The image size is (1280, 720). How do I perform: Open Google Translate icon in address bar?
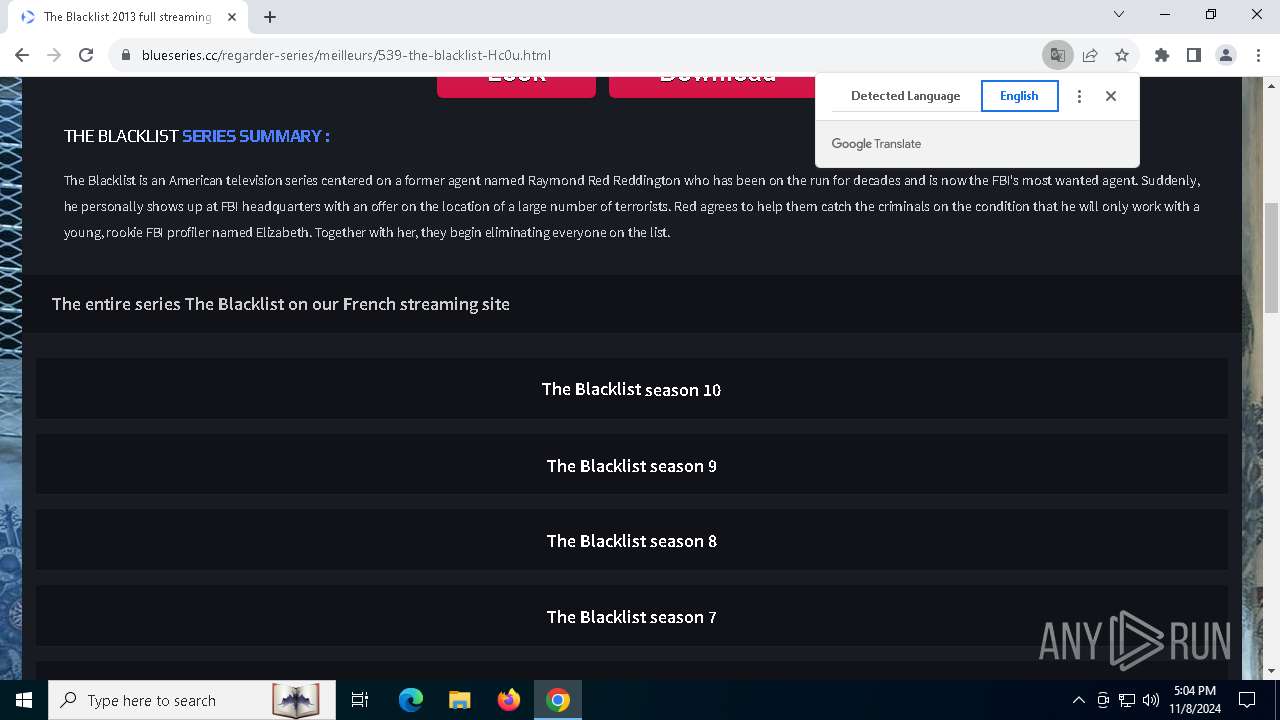coord(1057,55)
